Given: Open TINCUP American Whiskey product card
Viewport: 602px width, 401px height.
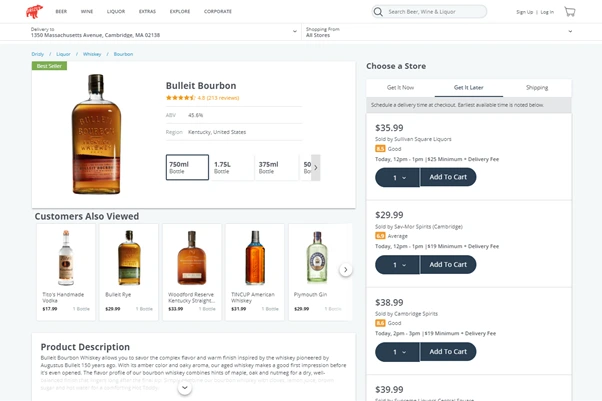Looking at the screenshot, I should coord(255,272).
